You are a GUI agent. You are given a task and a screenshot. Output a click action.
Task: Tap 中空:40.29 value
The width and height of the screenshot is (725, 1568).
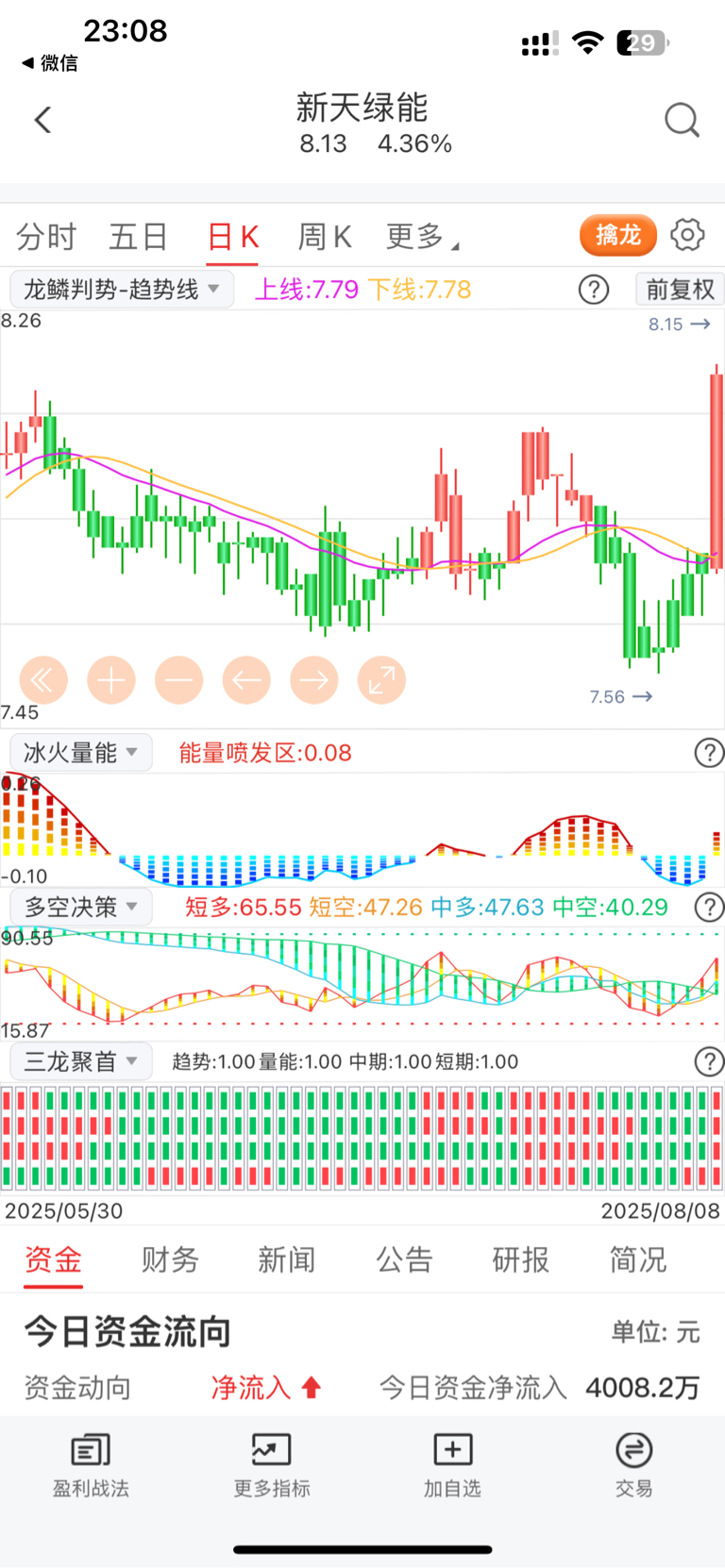coord(610,907)
